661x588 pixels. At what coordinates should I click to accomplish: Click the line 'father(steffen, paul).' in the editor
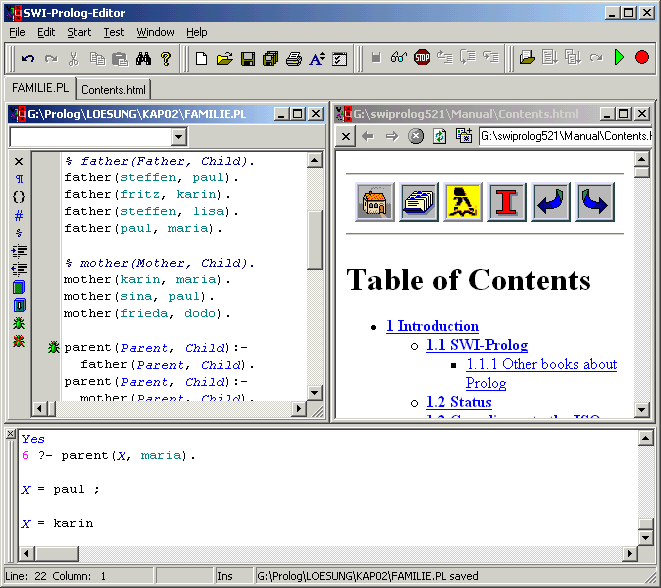(x=151, y=177)
